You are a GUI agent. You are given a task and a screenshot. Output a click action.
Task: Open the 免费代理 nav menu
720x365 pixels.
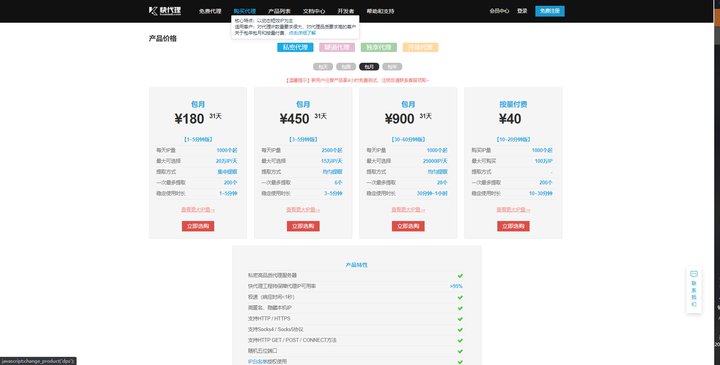pos(210,11)
